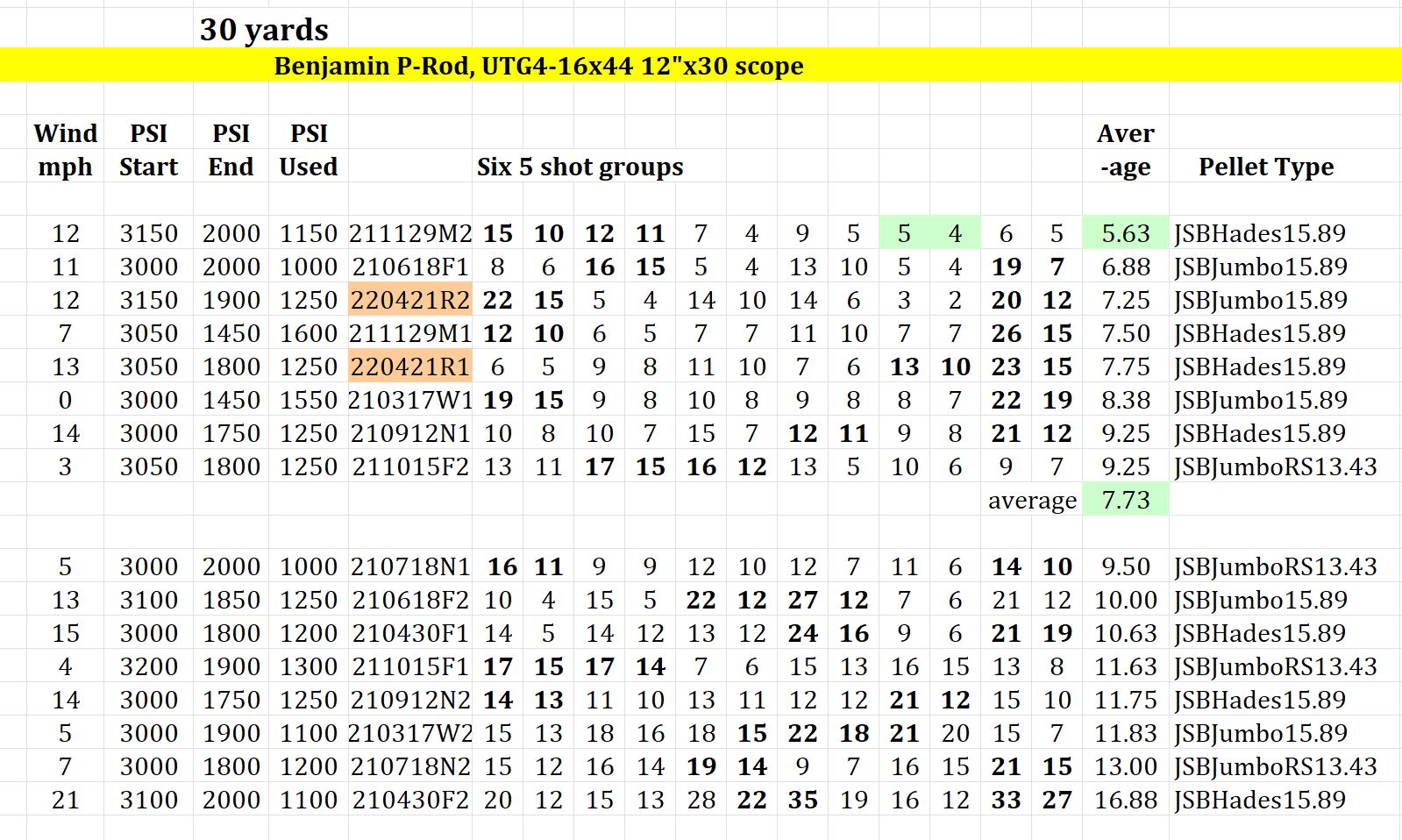The image size is (1402, 840).
Task: Select bold value 26 in 211129M1 row
Action: pos(1007,333)
